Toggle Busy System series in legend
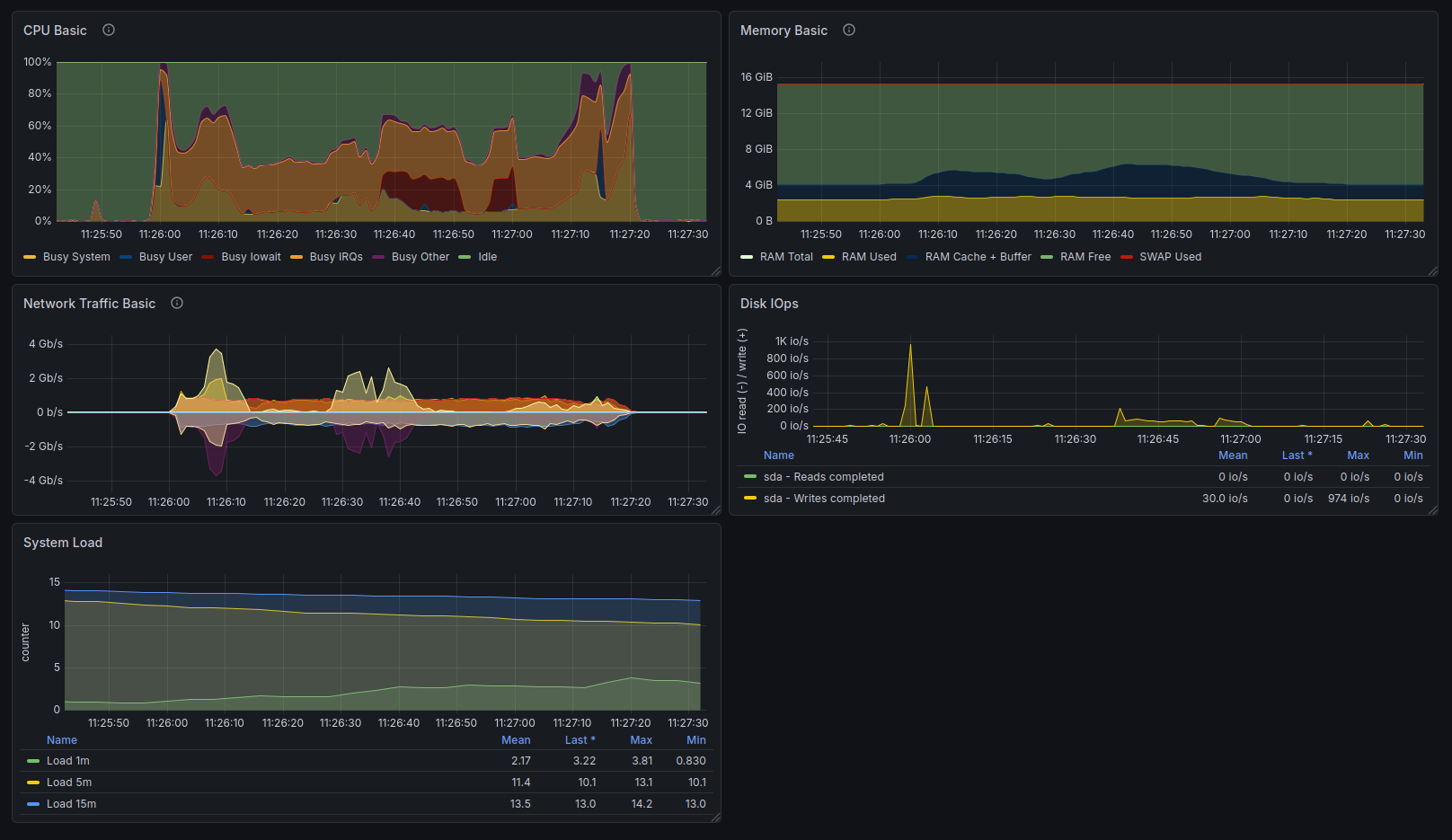1452x840 pixels. click(76, 257)
